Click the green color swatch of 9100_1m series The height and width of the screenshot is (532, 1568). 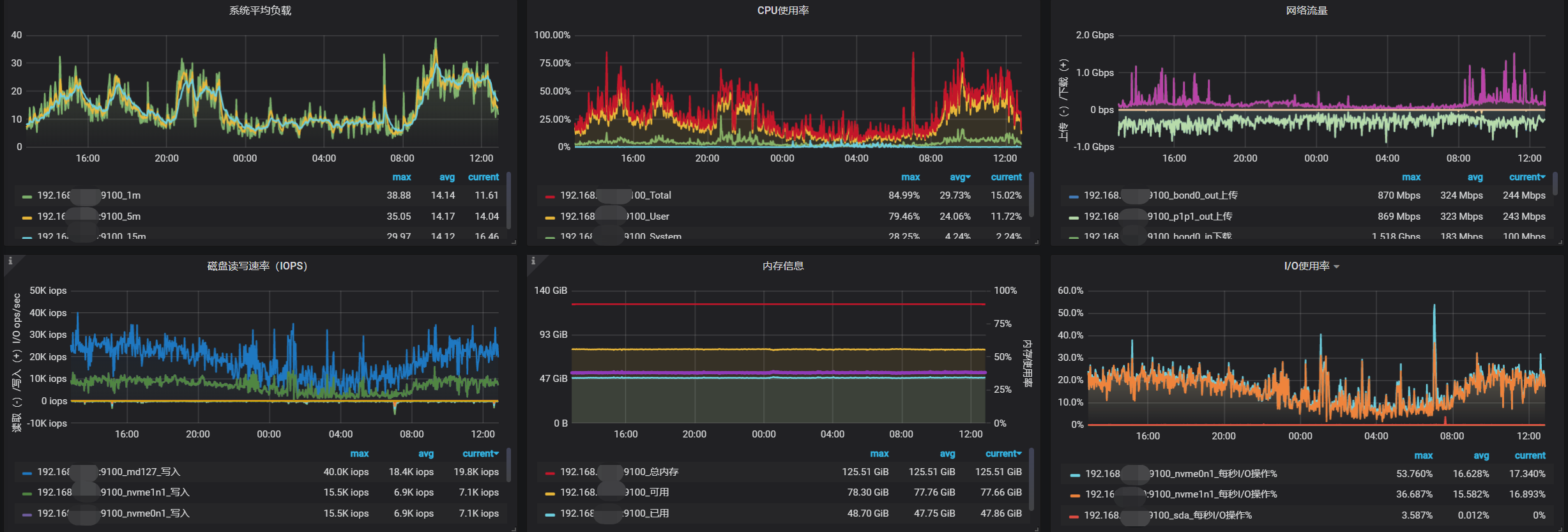pos(27,196)
